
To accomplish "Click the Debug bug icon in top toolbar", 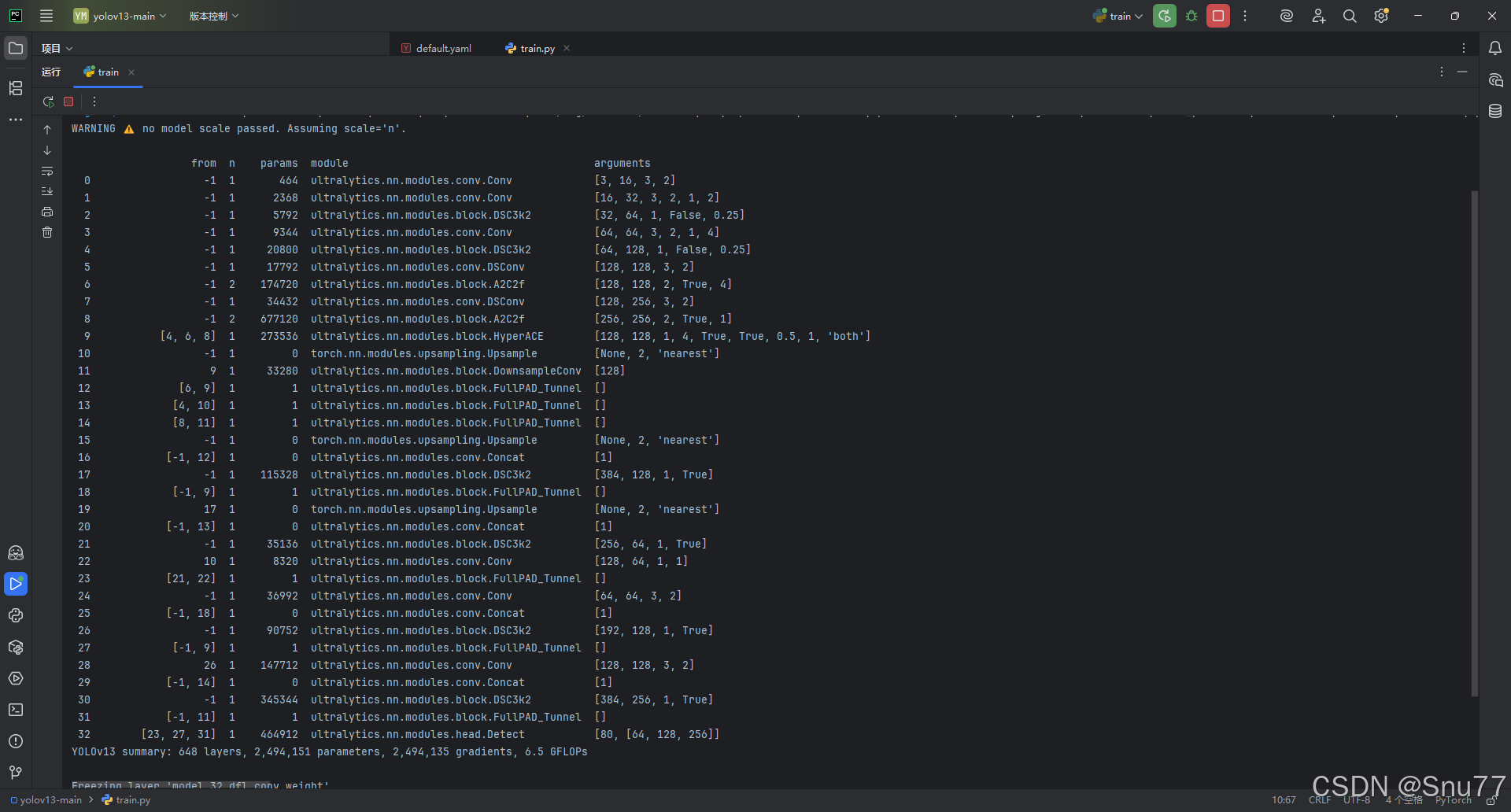I will coord(1191,16).
